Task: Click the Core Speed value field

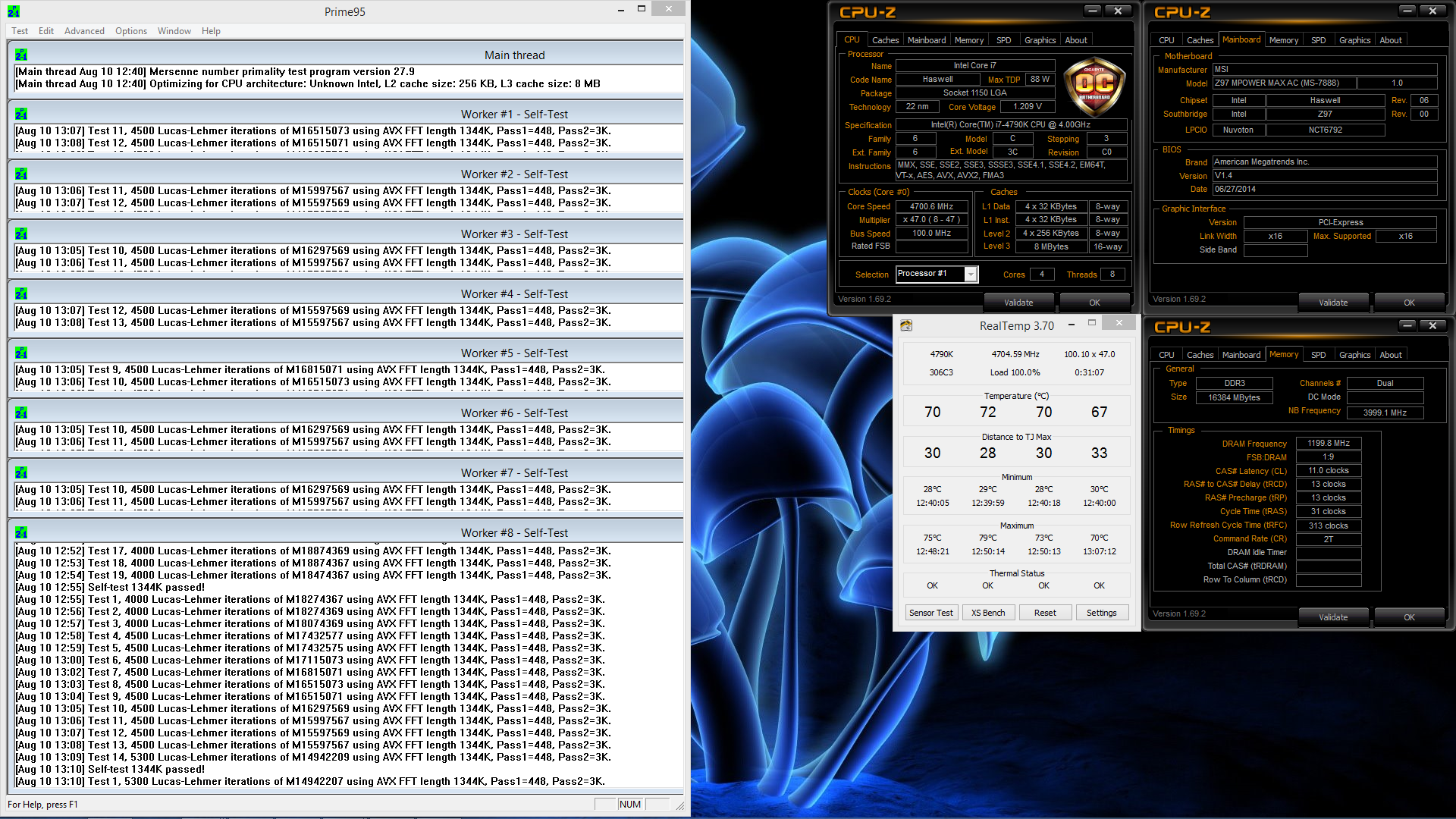Action: (x=932, y=206)
